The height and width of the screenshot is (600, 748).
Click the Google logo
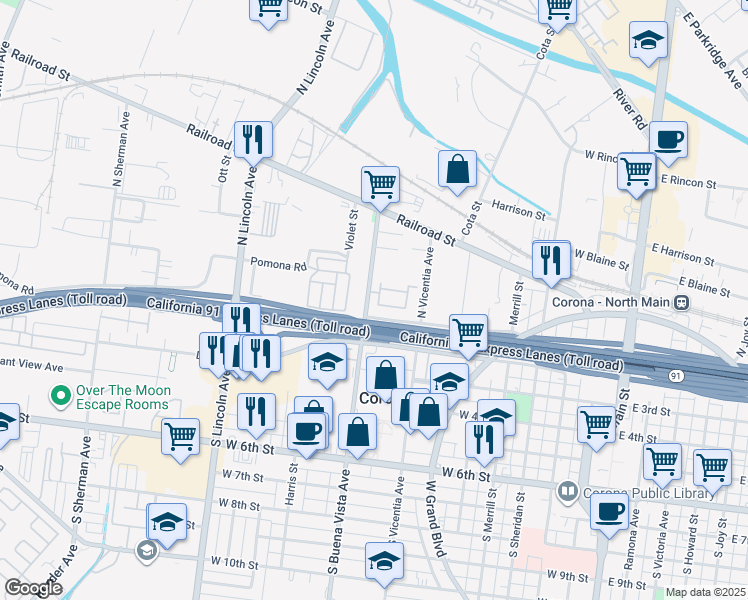pos(34,588)
